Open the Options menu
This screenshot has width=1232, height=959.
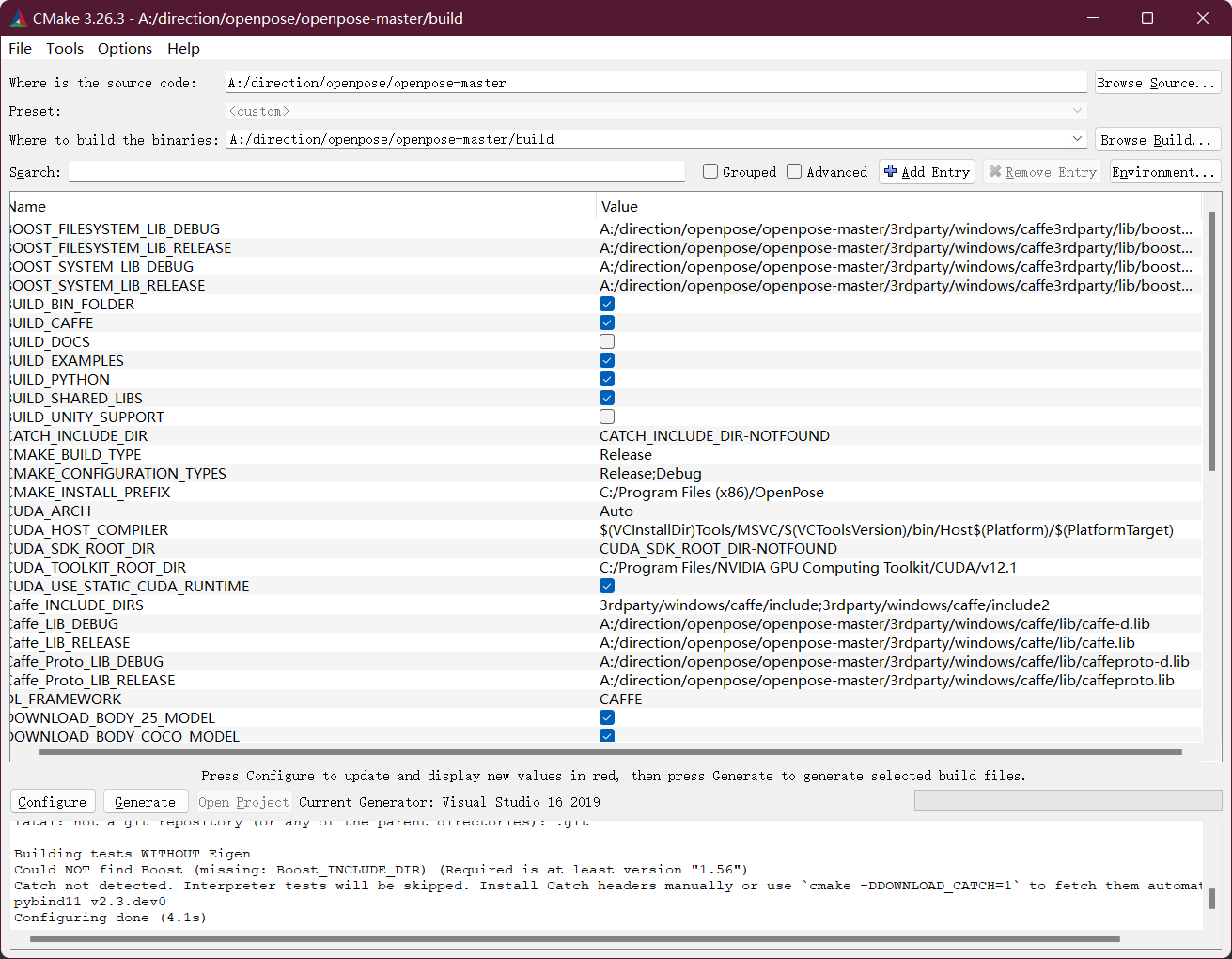(125, 48)
